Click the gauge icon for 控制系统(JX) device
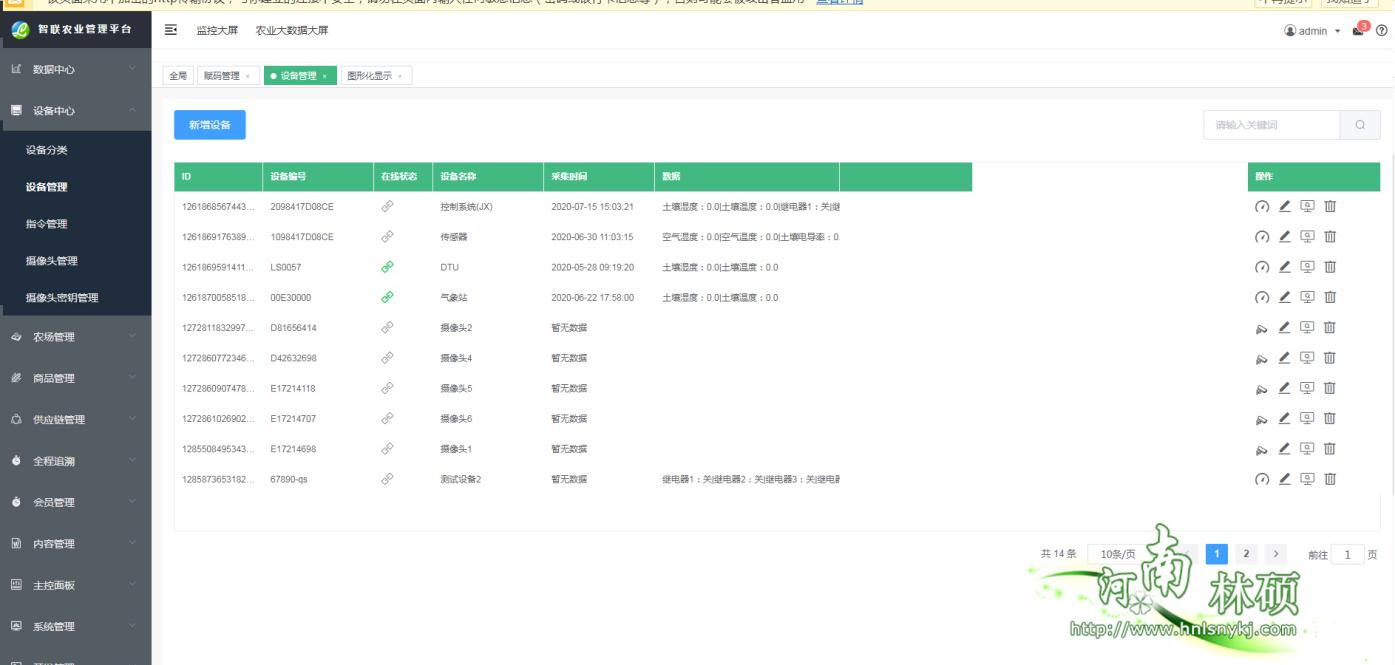Image resolution: width=1395 pixels, height=665 pixels. (1262, 207)
